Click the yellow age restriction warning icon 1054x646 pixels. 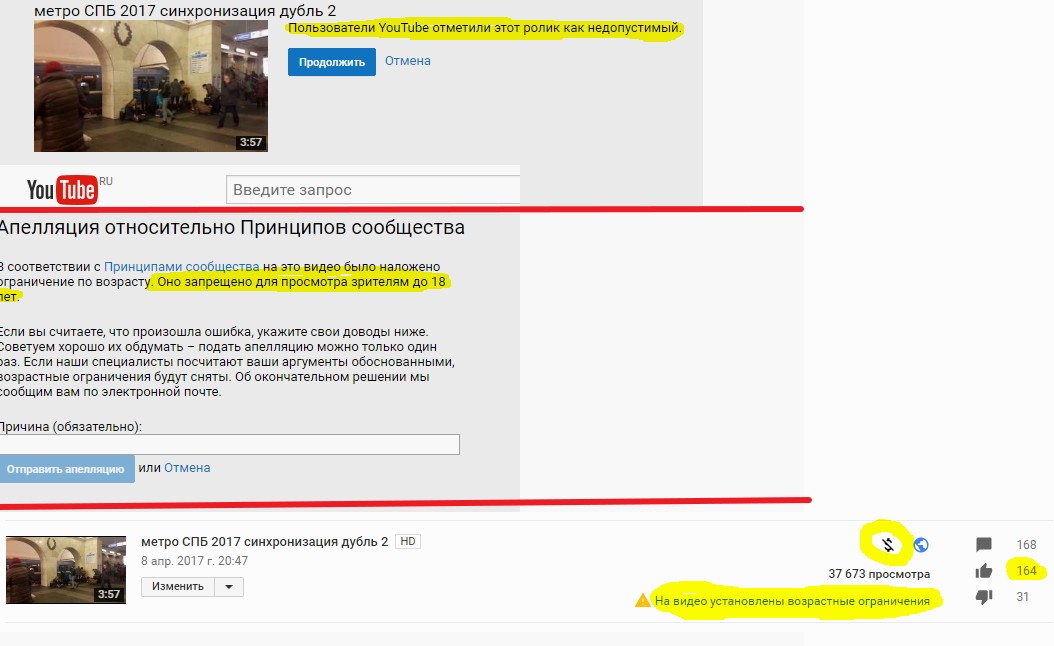coord(643,600)
